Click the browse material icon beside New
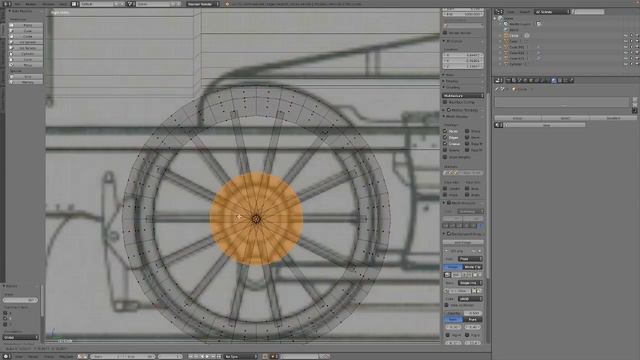 499,125
